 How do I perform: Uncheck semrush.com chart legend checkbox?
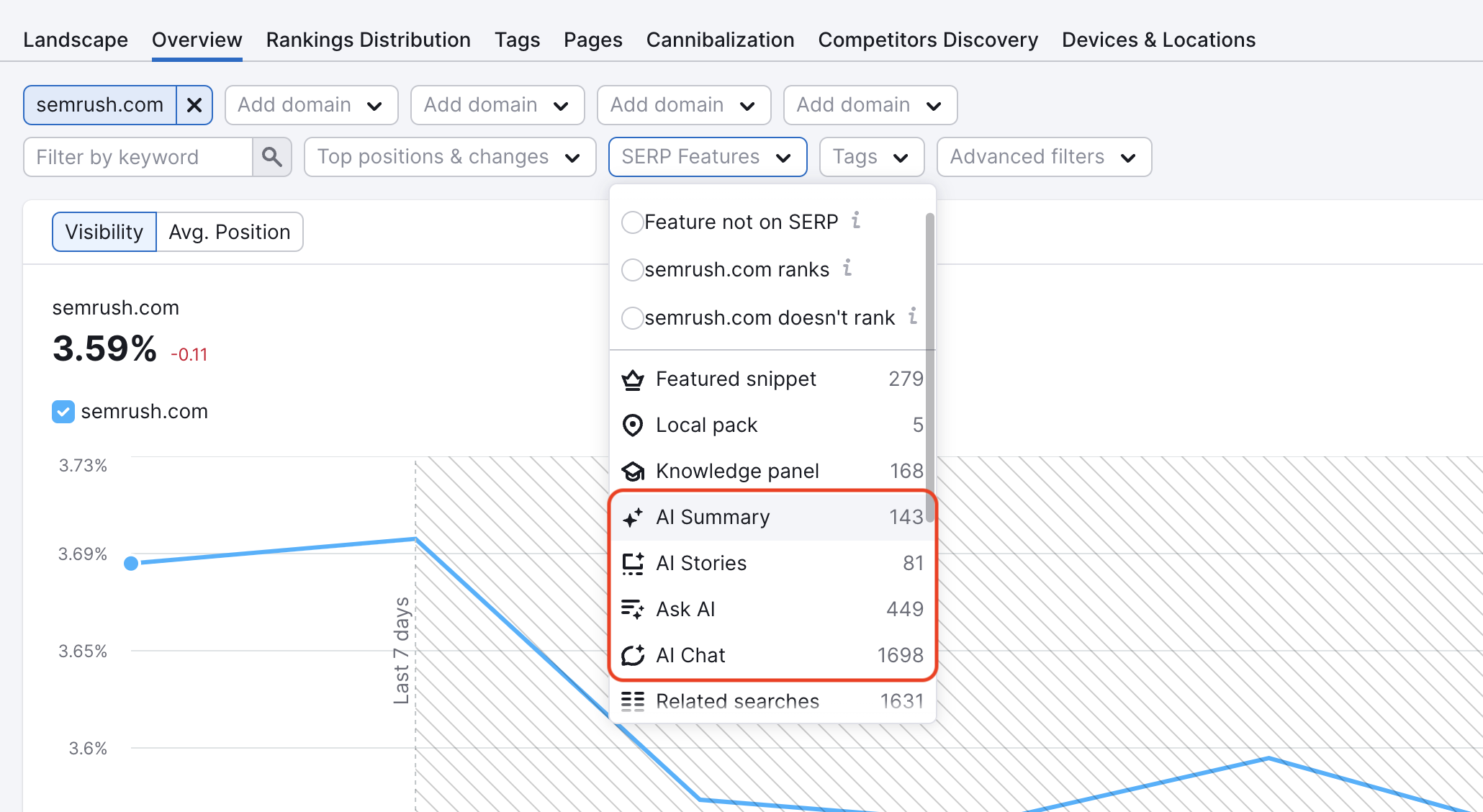[63, 412]
